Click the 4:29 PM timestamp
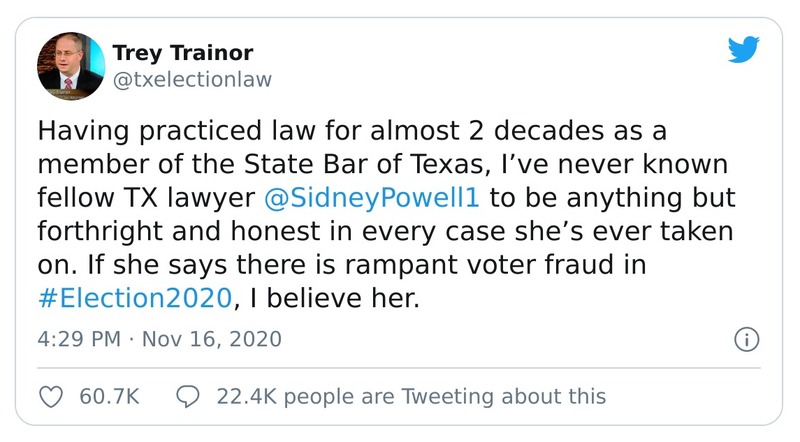The height and width of the screenshot is (442, 800). (x=77, y=338)
